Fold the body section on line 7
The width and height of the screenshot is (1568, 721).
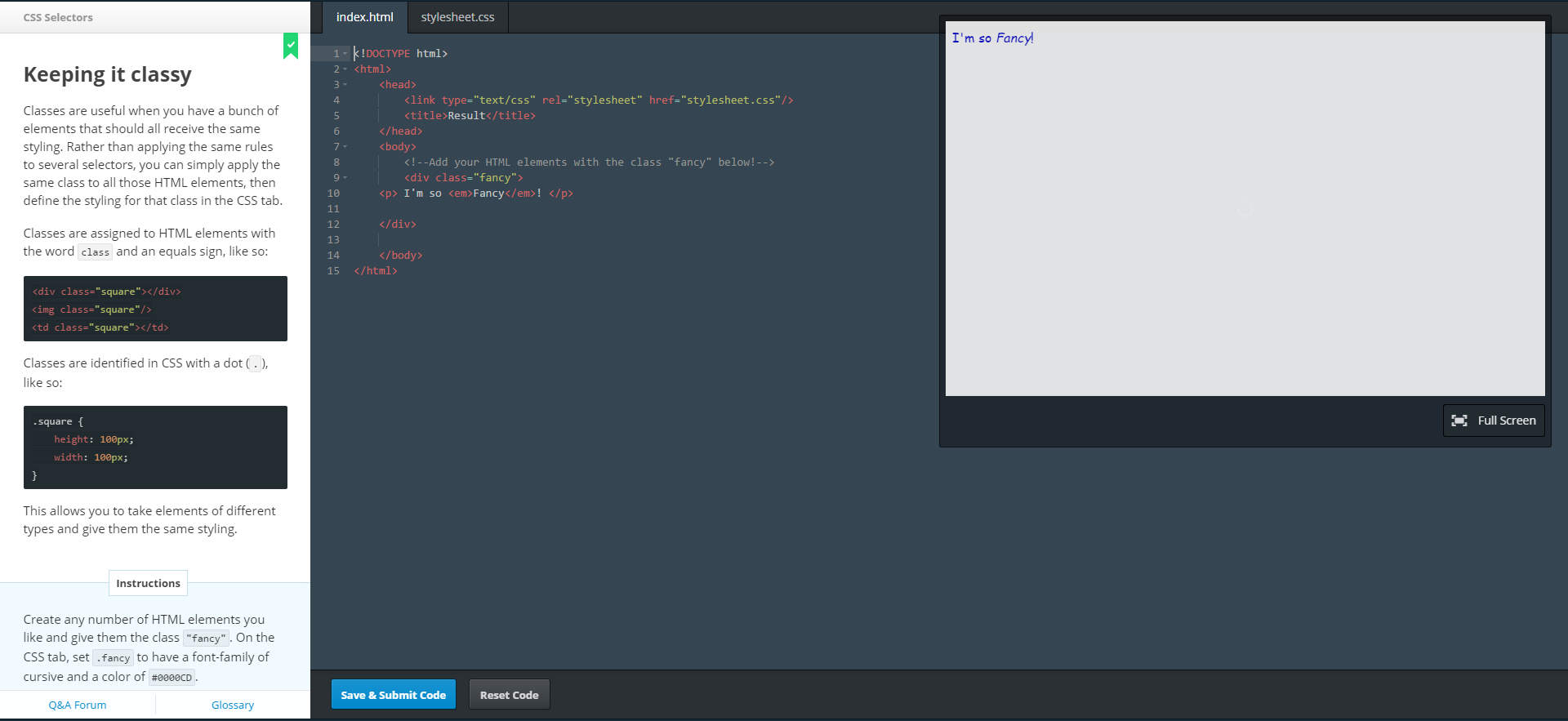(x=345, y=147)
